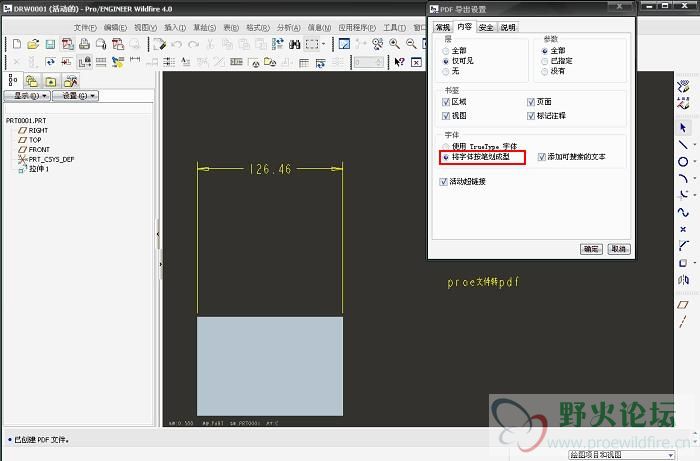This screenshot has height=461, width=700.
Task: Open the filter dropdown in the bottom status bar
Action: click(x=621, y=454)
